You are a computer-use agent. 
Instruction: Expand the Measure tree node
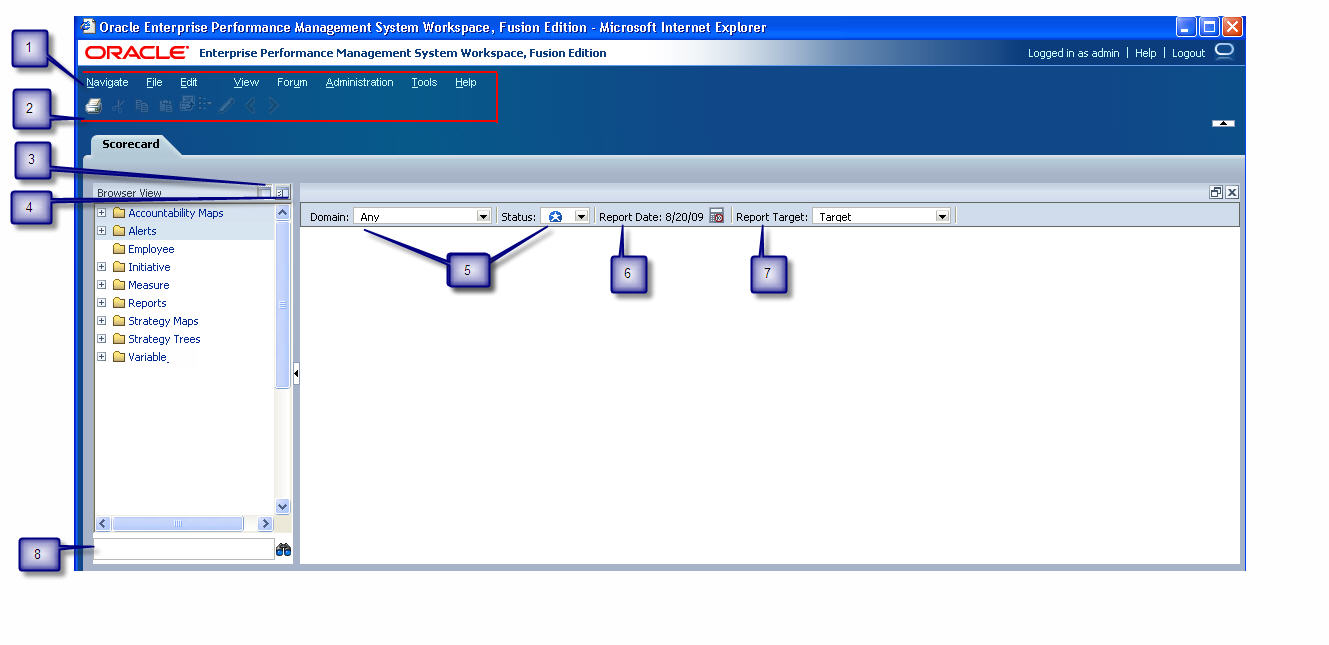pyautogui.click(x=102, y=285)
